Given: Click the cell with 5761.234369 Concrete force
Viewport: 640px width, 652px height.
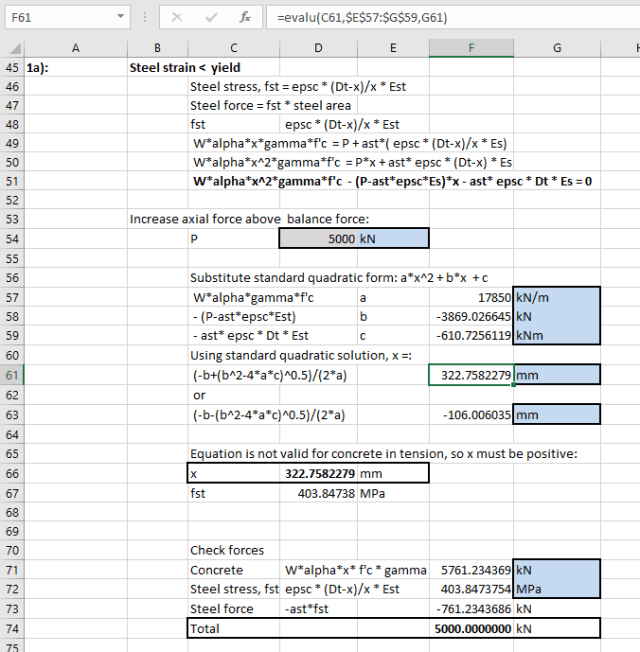Looking at the screenshot, I should (x=471, y=570).
